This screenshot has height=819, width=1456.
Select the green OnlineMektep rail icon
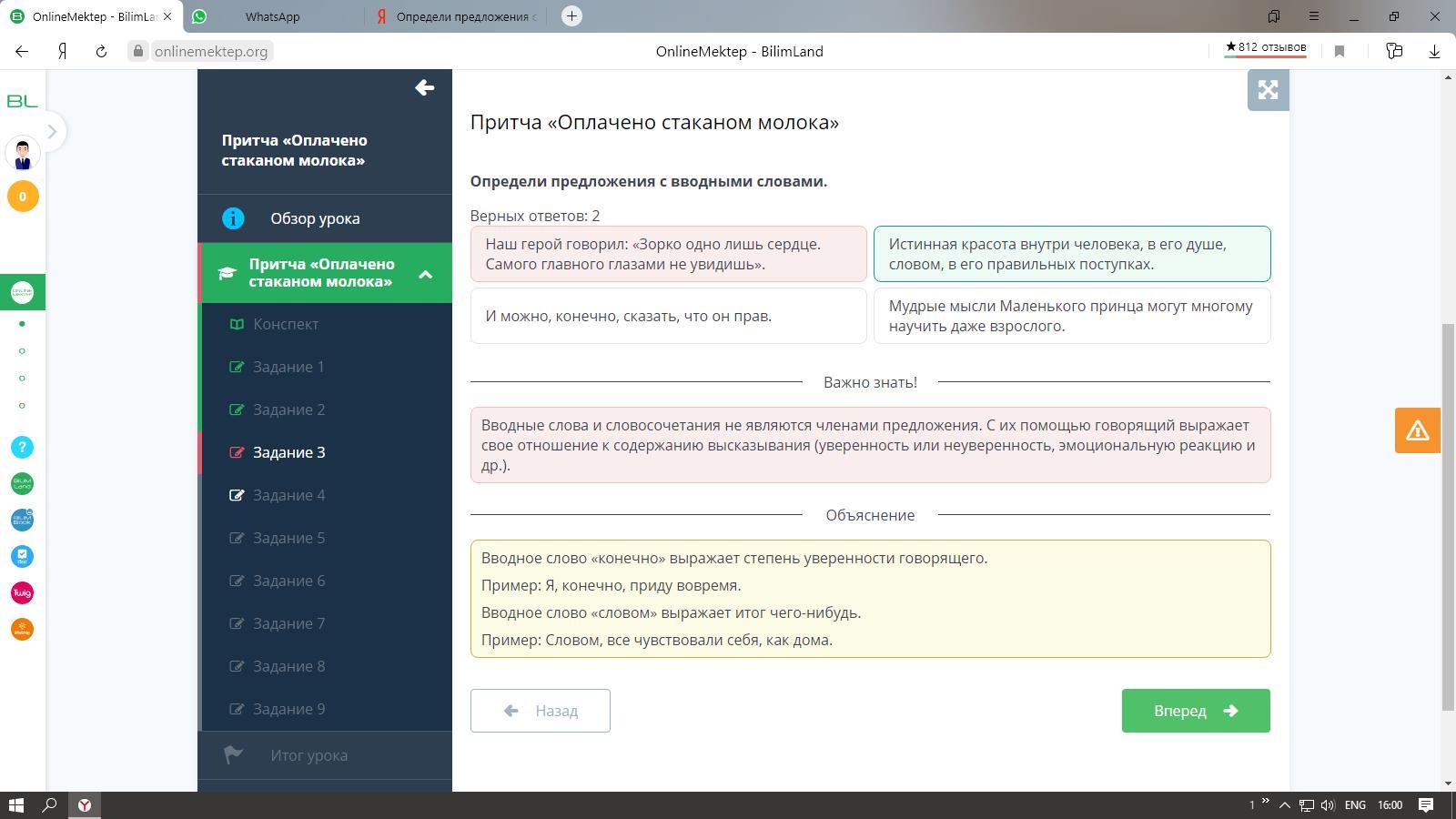coord(22,292)
